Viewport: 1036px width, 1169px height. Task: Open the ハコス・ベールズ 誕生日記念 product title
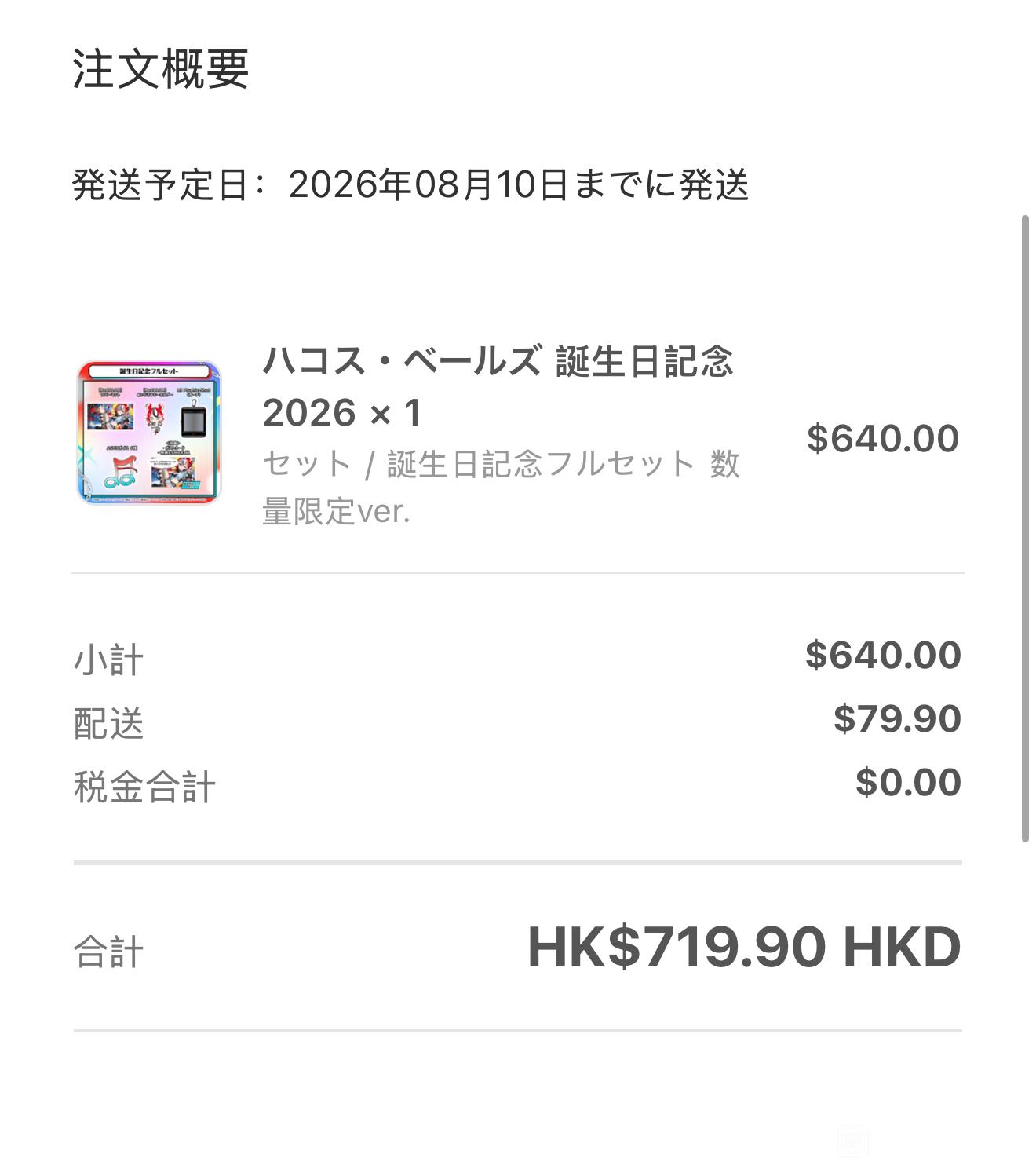[x=498, y=362]
